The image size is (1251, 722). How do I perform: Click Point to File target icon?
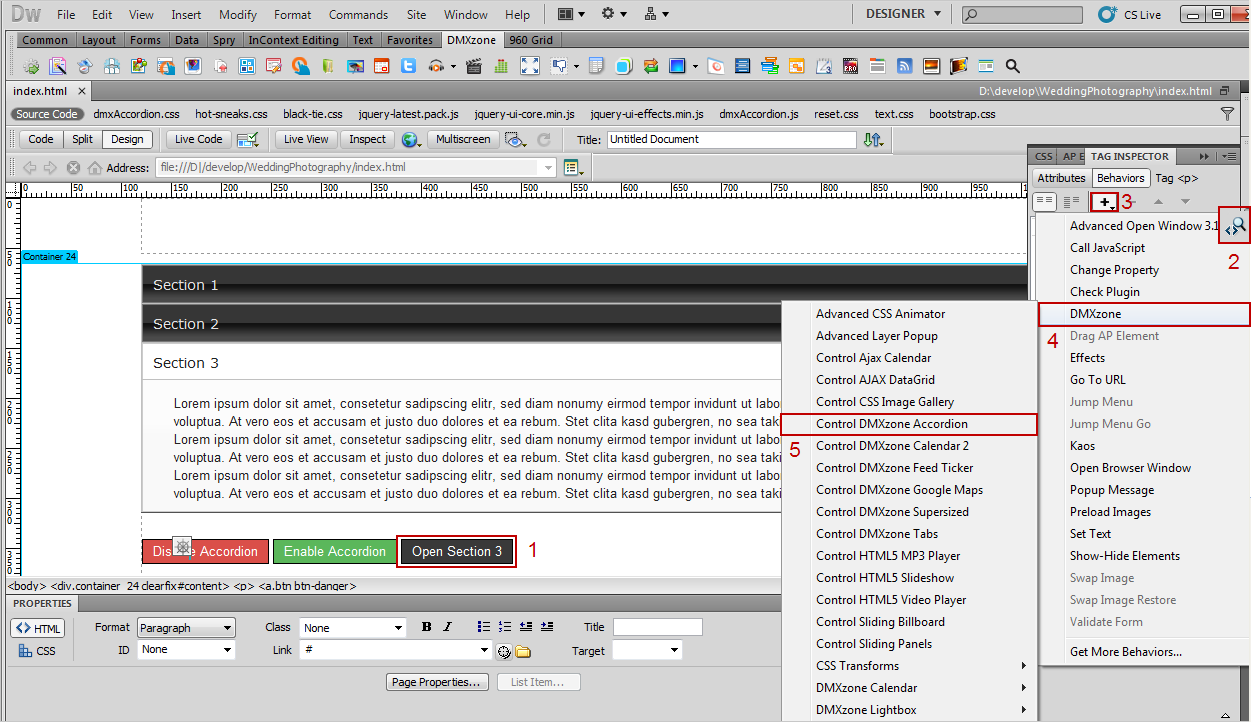point(504,652)
